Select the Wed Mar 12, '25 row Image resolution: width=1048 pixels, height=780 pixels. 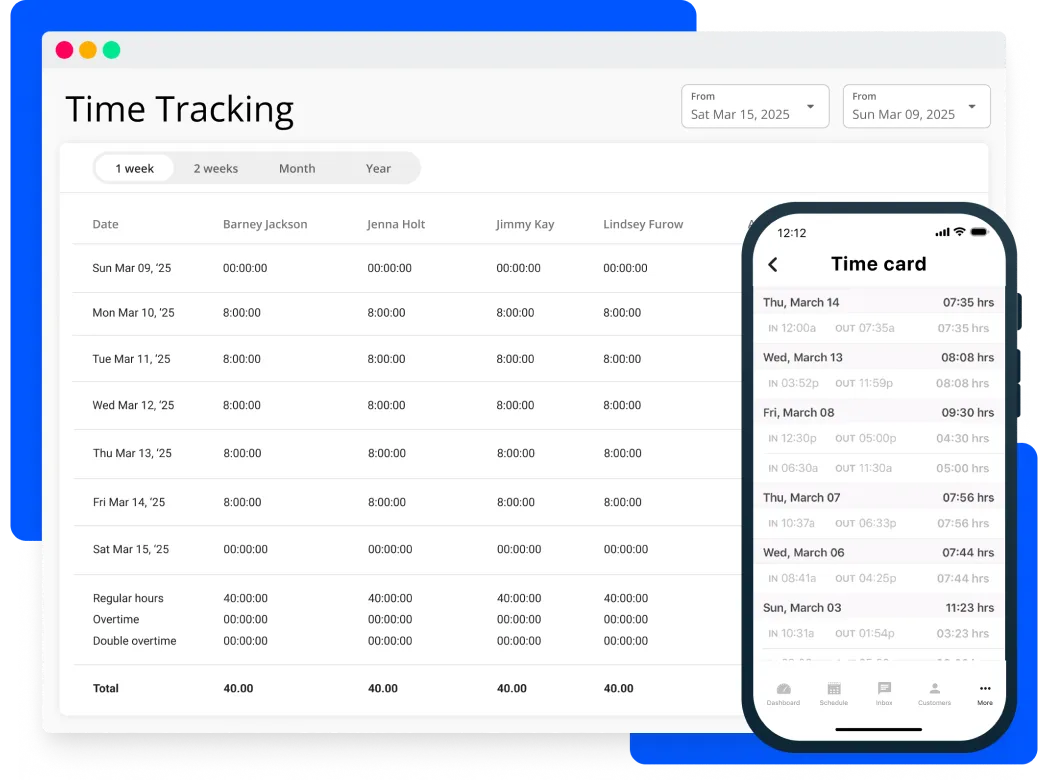133,405
